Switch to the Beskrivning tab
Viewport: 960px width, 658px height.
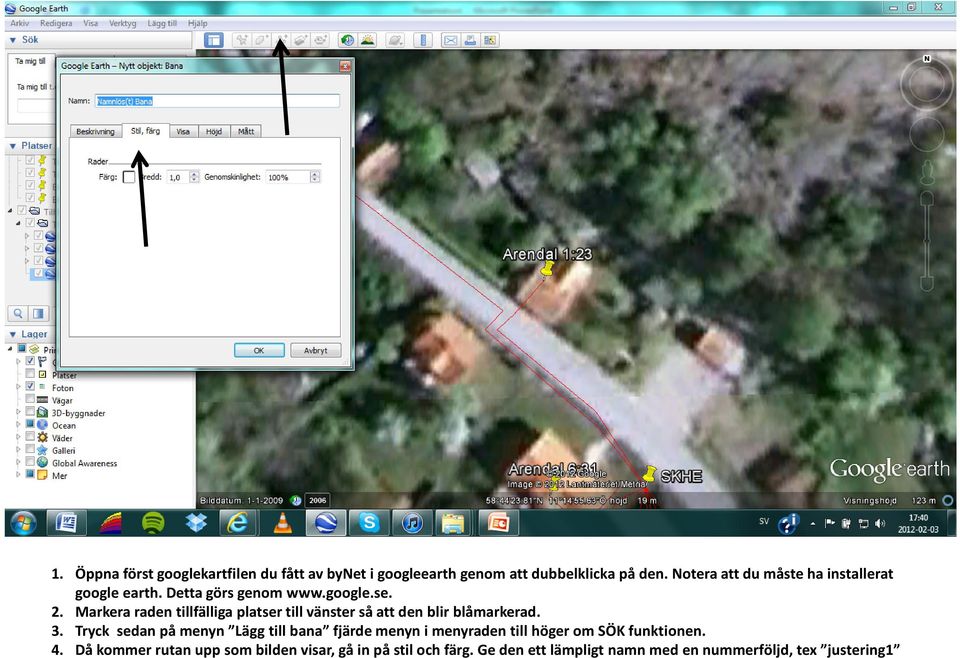point(96,132)
